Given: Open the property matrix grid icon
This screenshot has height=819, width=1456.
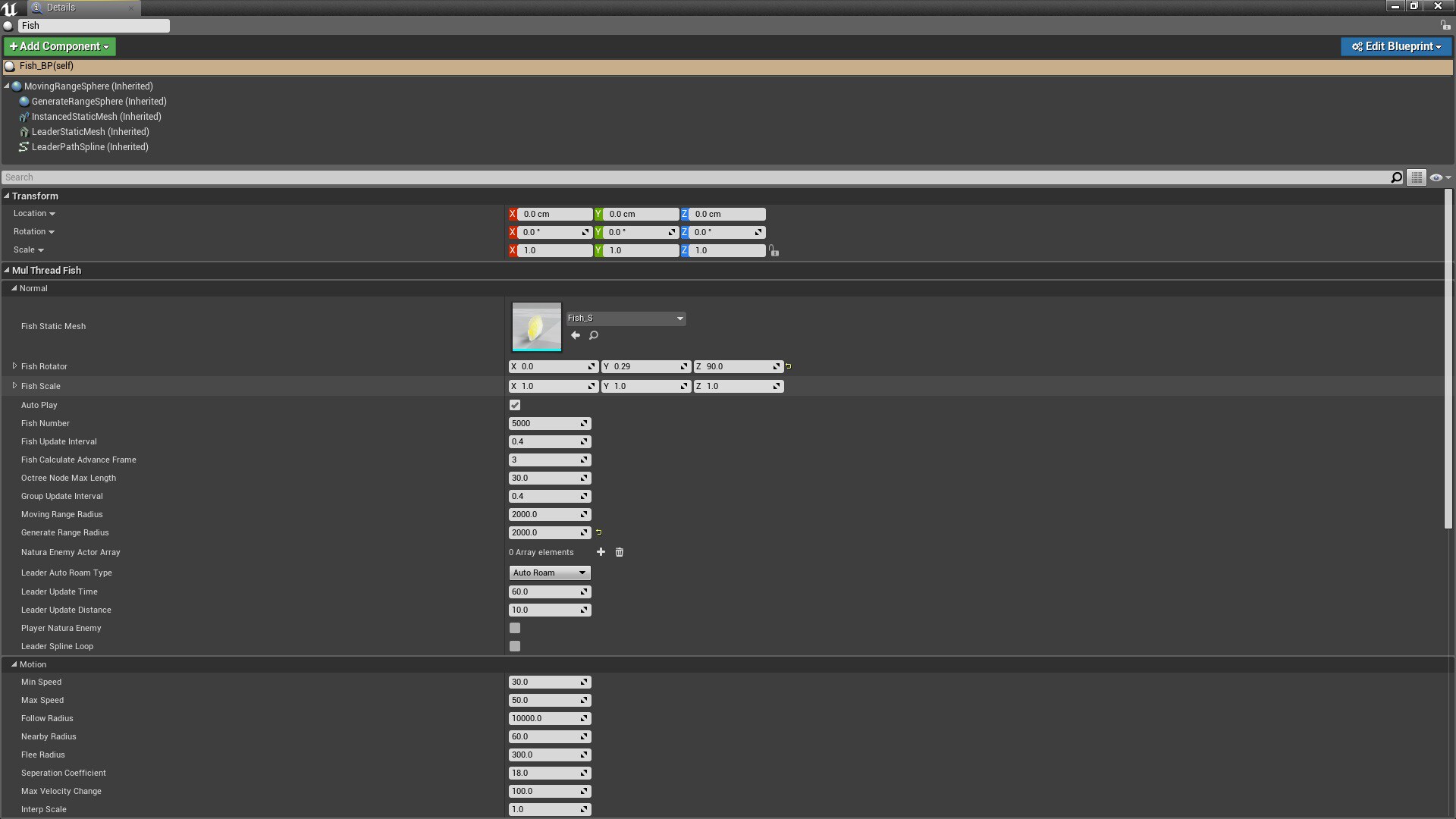Looking at the screenshot, I should 1417,177.
